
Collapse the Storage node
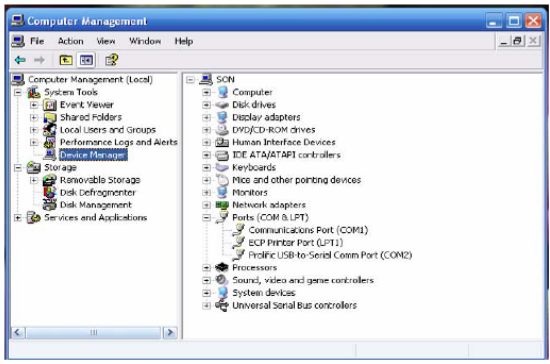pyautogui.click(x=18, y=168)
